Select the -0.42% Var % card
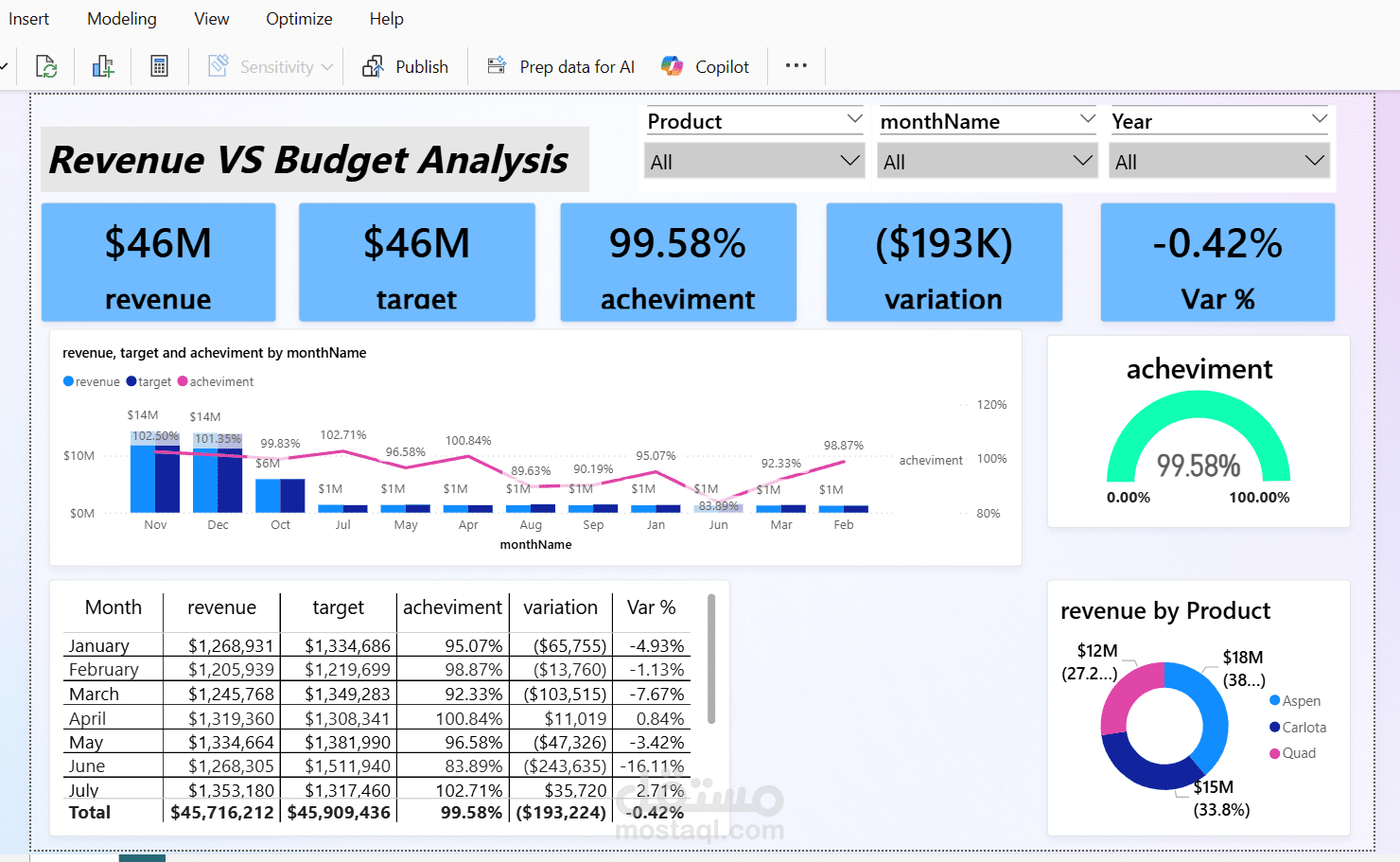This screenshot has width=1400, height=862. click(1217, 262)
